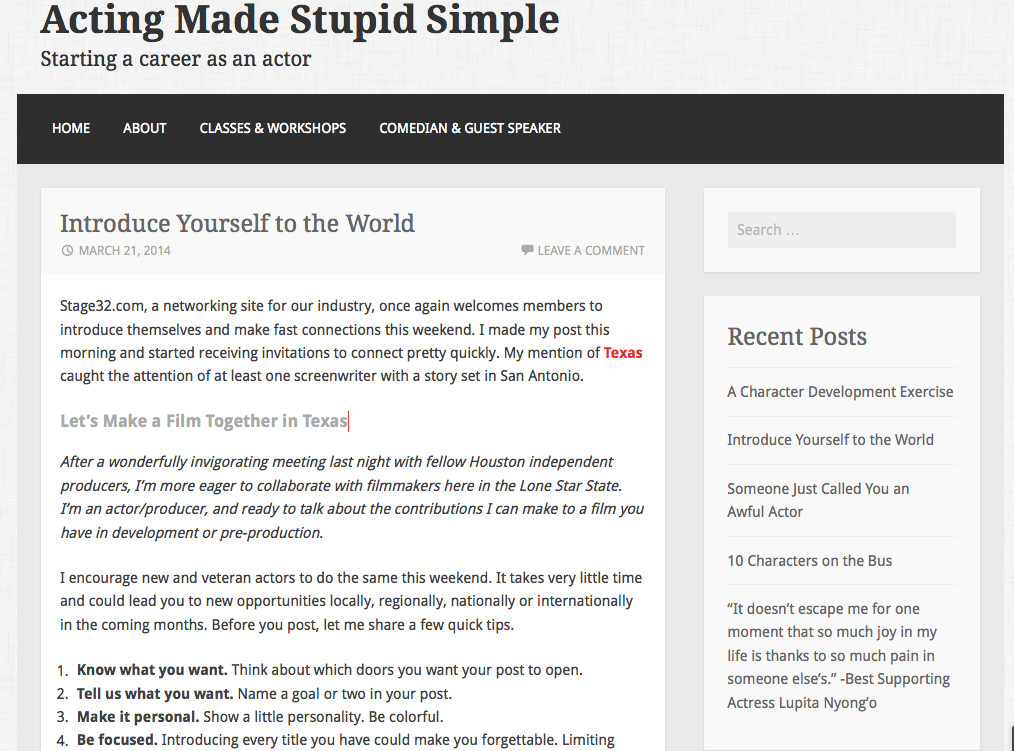Open Someone Just Called You an Awful Actor
The width and height of the screenshot is (1014, 751).
click(x=818, y=500)
